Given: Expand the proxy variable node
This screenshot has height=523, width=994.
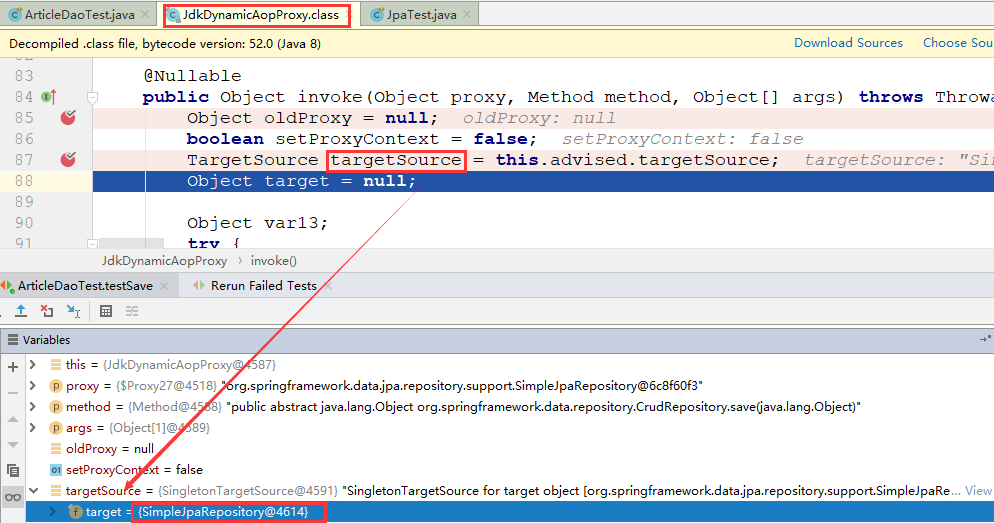Looking at the screenshot, I should tap(33, 385).
